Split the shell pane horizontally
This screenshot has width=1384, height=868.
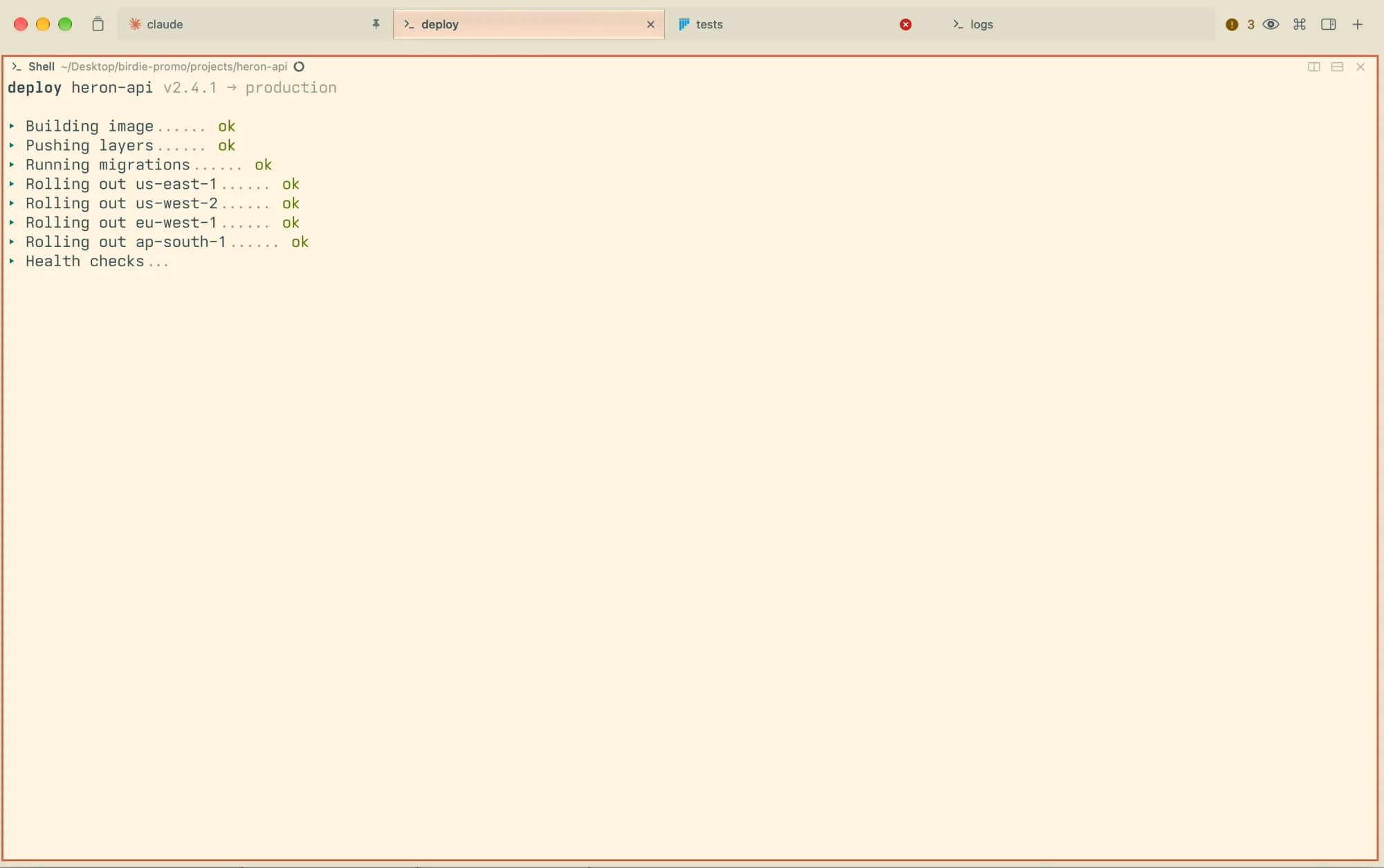(1337, 67)
